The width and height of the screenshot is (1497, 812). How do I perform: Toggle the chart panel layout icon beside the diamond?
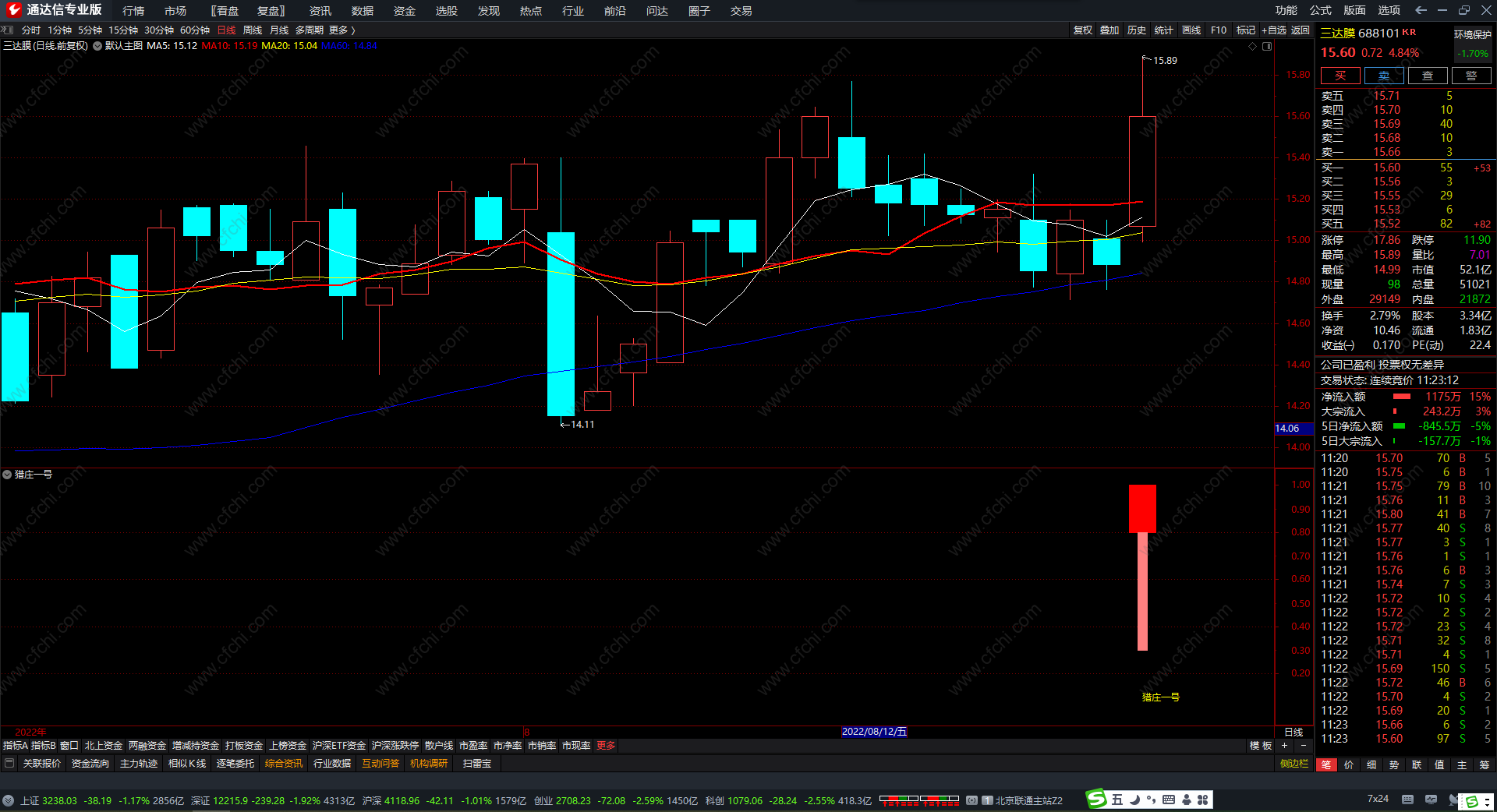(1267, 46)
